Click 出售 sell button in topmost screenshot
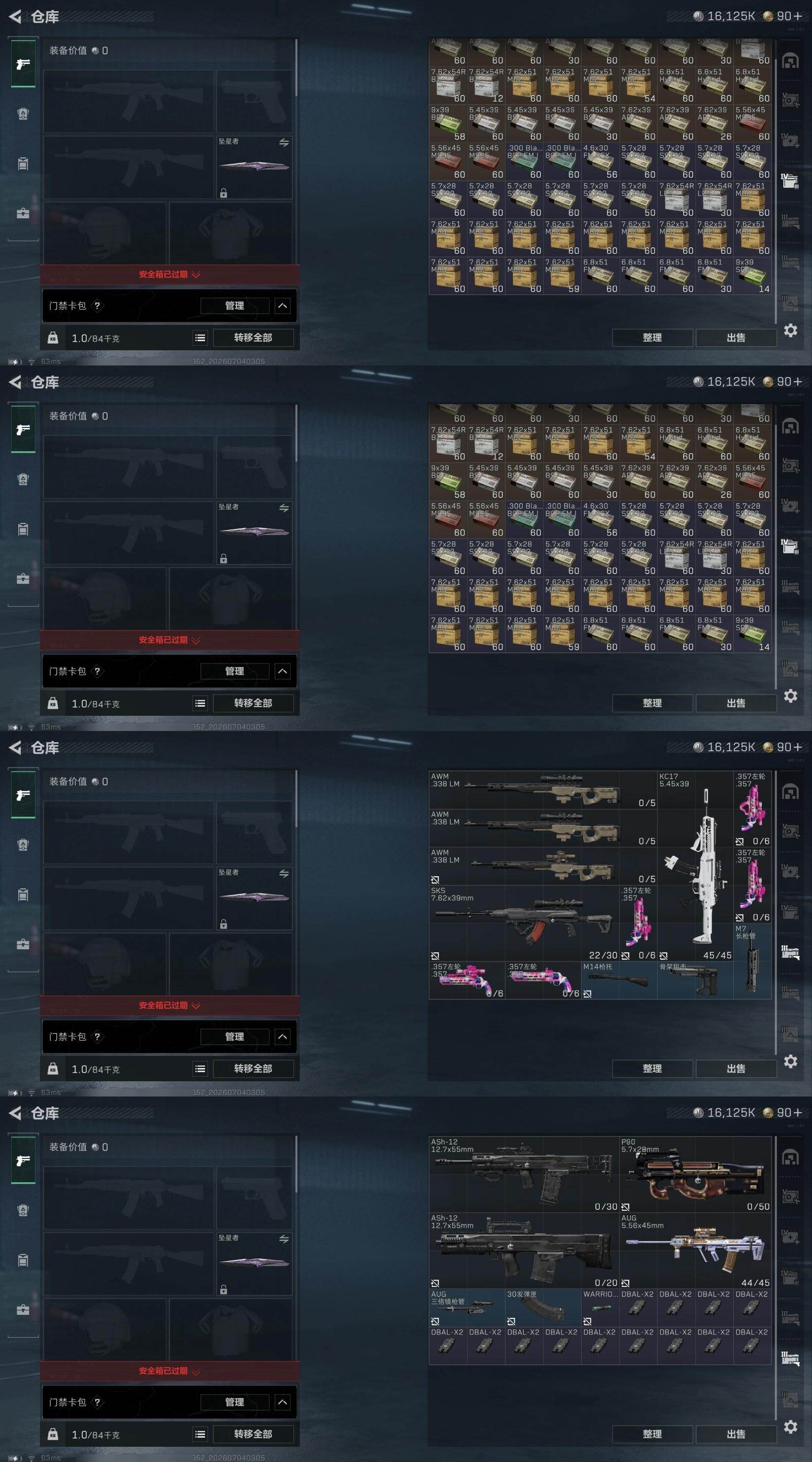Image resolution: width=812 pixels, height=1462 pixels. click(x=736, y=338)
